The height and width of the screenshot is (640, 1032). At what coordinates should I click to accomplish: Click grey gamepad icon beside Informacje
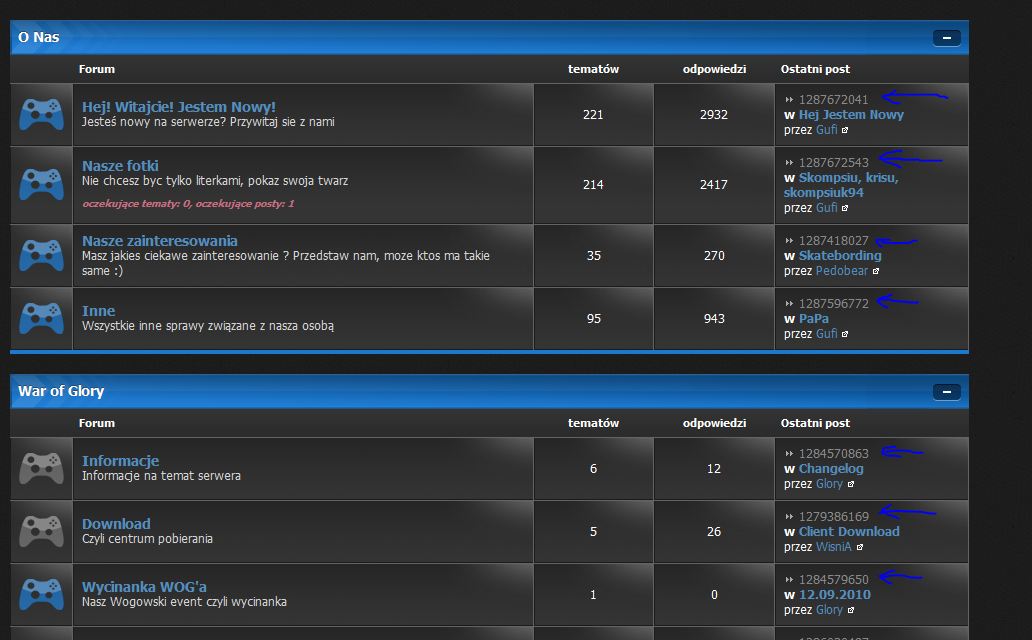(41, 468)
